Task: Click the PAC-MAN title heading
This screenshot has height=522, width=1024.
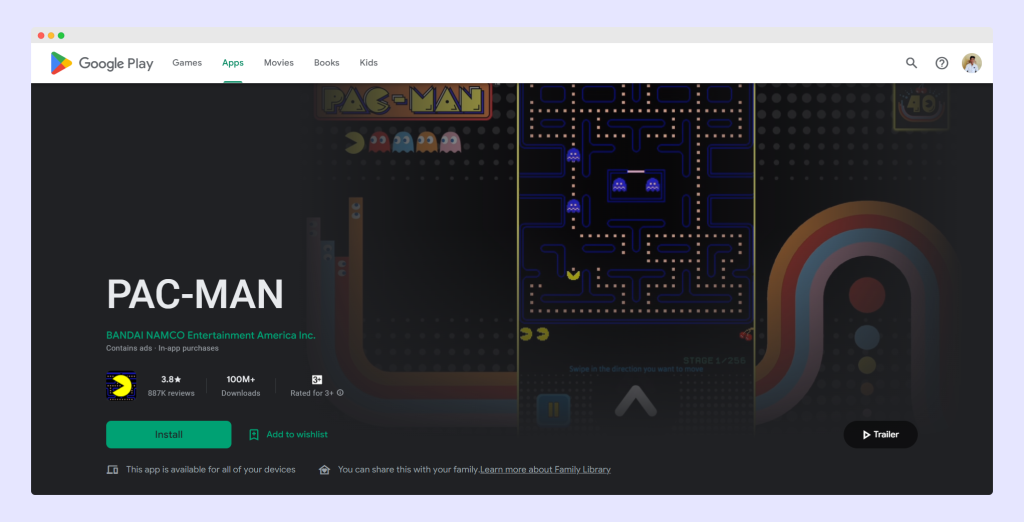Action: tap(195, 294)
